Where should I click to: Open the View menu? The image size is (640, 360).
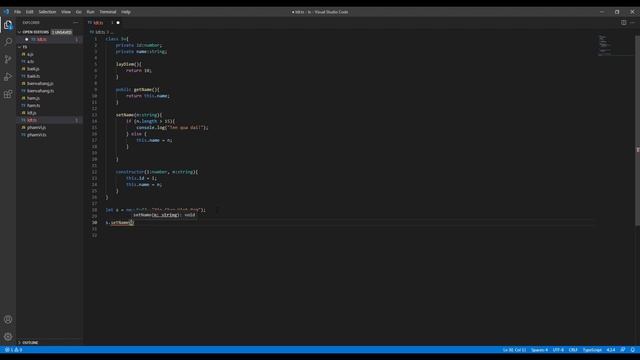[x=66, y=12]
